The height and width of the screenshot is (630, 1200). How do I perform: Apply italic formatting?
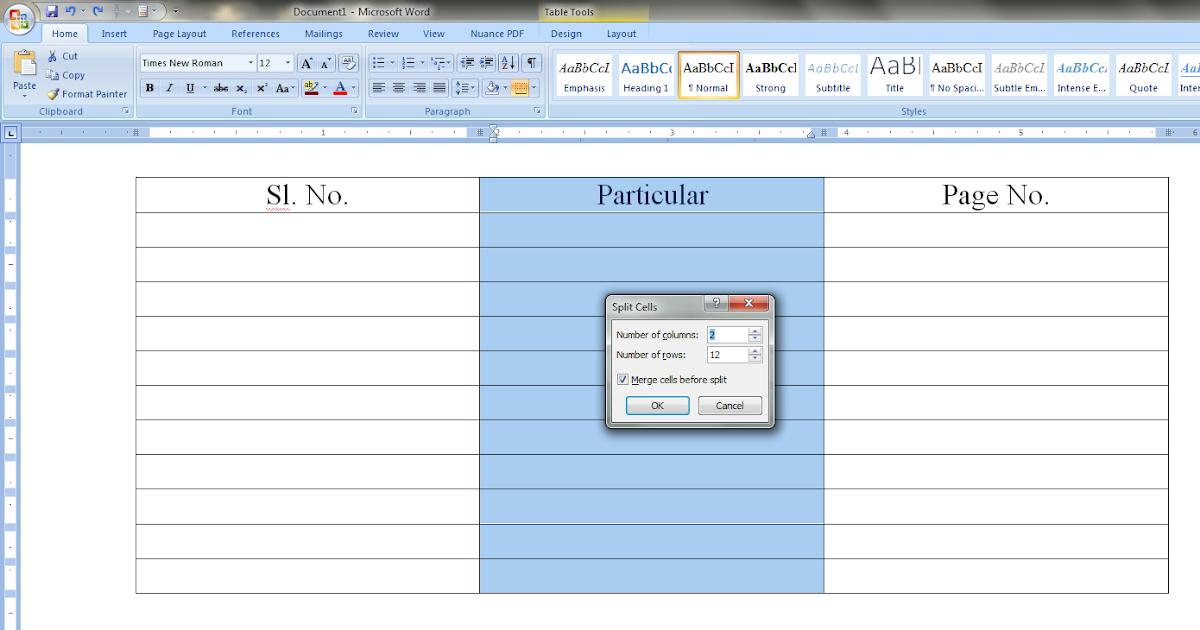pyautogui.click(x=170, y=87)
